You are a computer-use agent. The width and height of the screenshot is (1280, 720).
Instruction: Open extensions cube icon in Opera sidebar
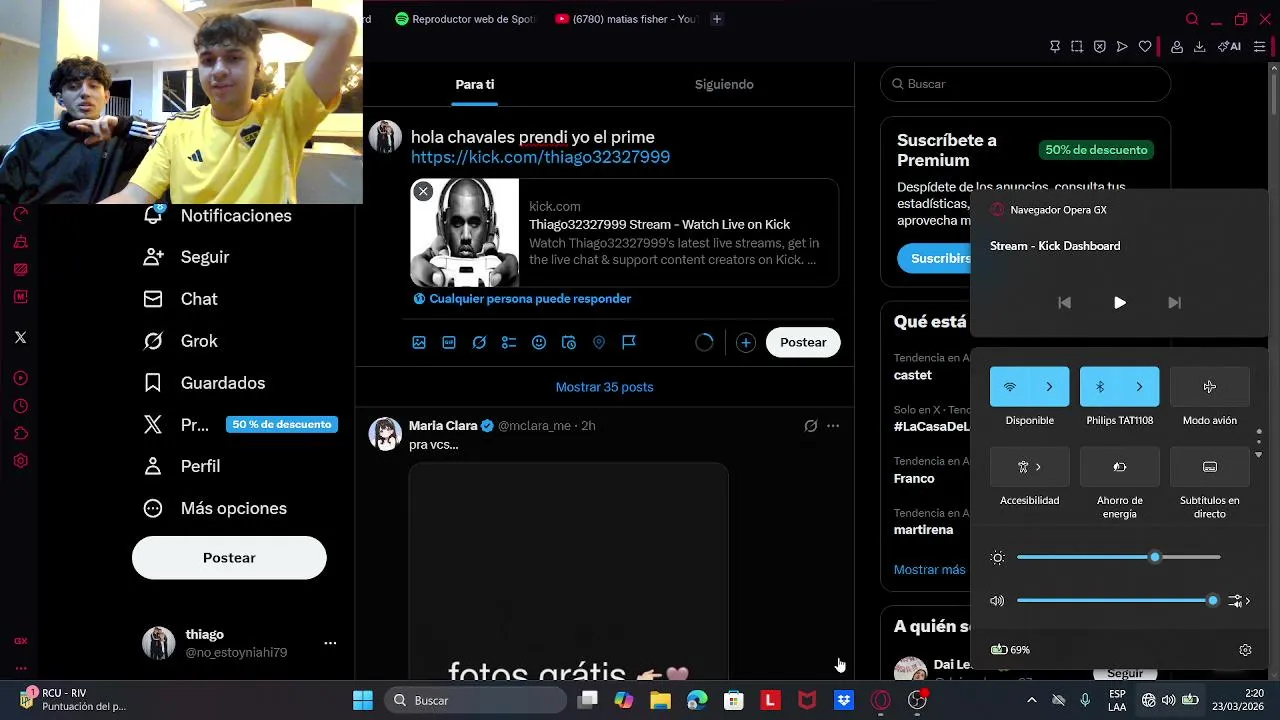[x=20, y=434]
